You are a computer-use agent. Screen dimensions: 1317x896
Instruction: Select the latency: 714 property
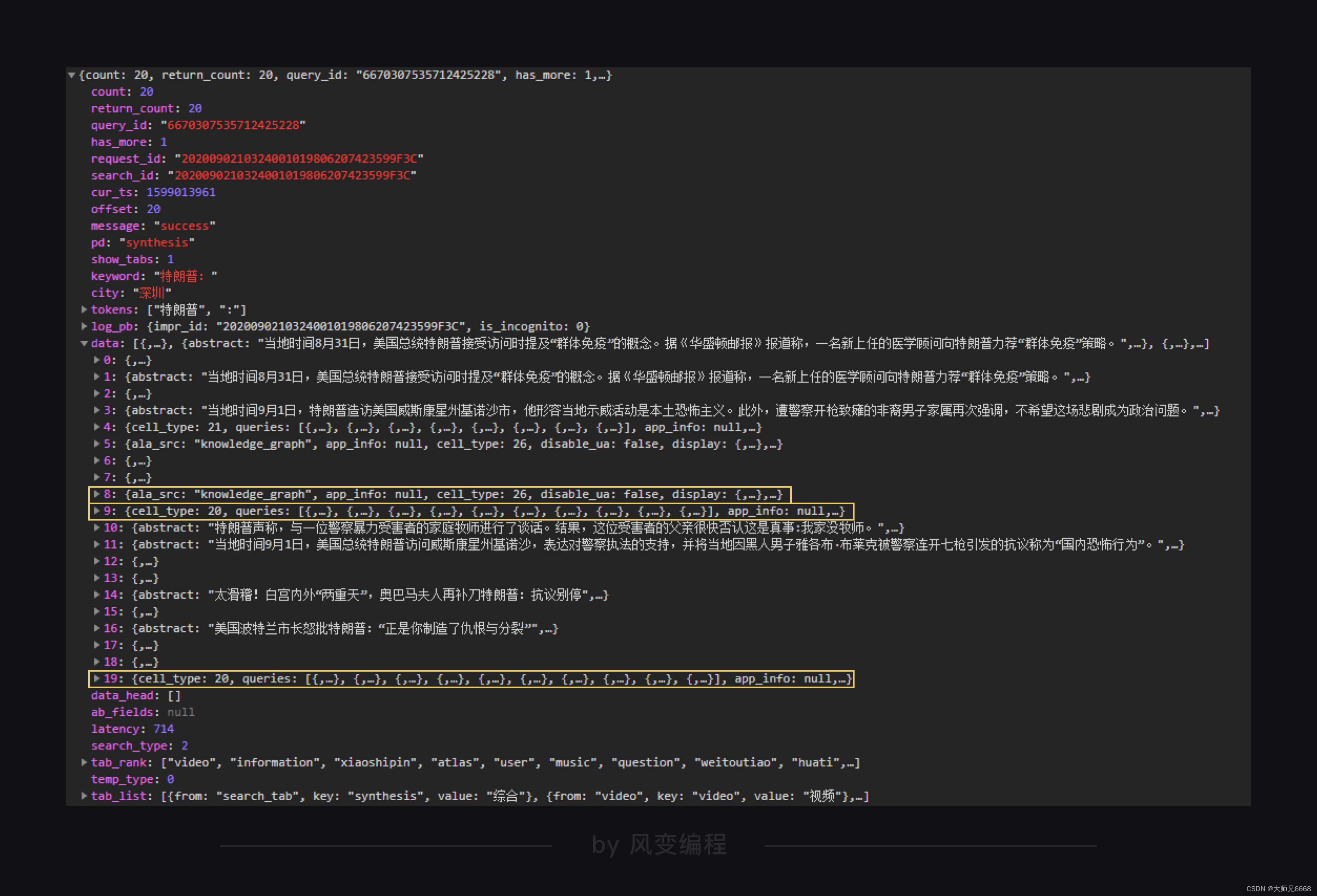tap(132, 729)
